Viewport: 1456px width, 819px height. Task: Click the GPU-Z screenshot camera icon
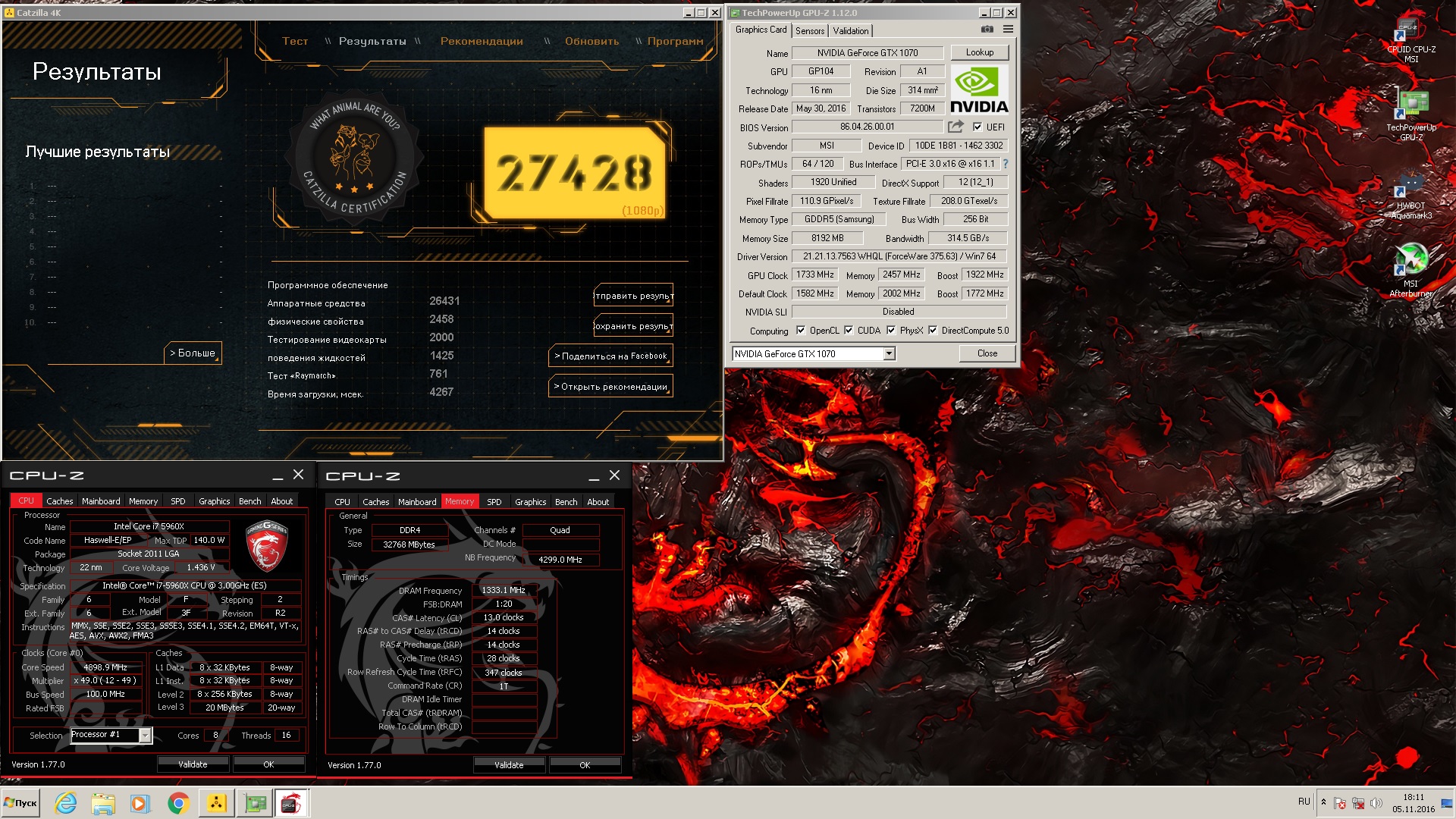tap(987, 29)
